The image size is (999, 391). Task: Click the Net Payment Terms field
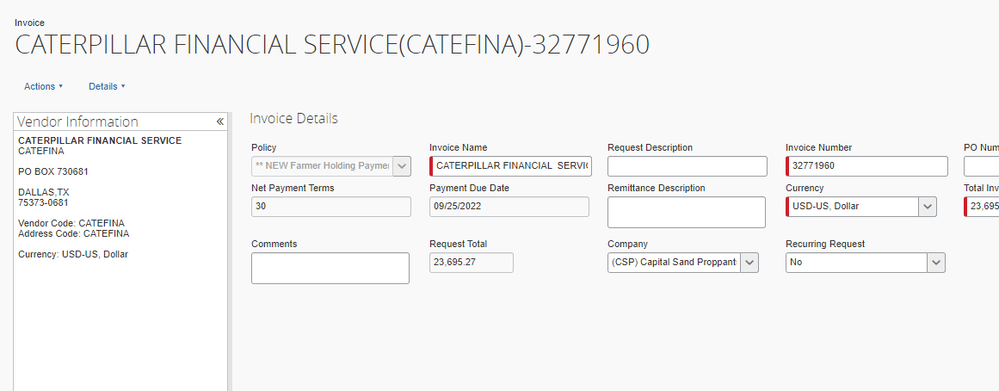(x=331, y=207)
